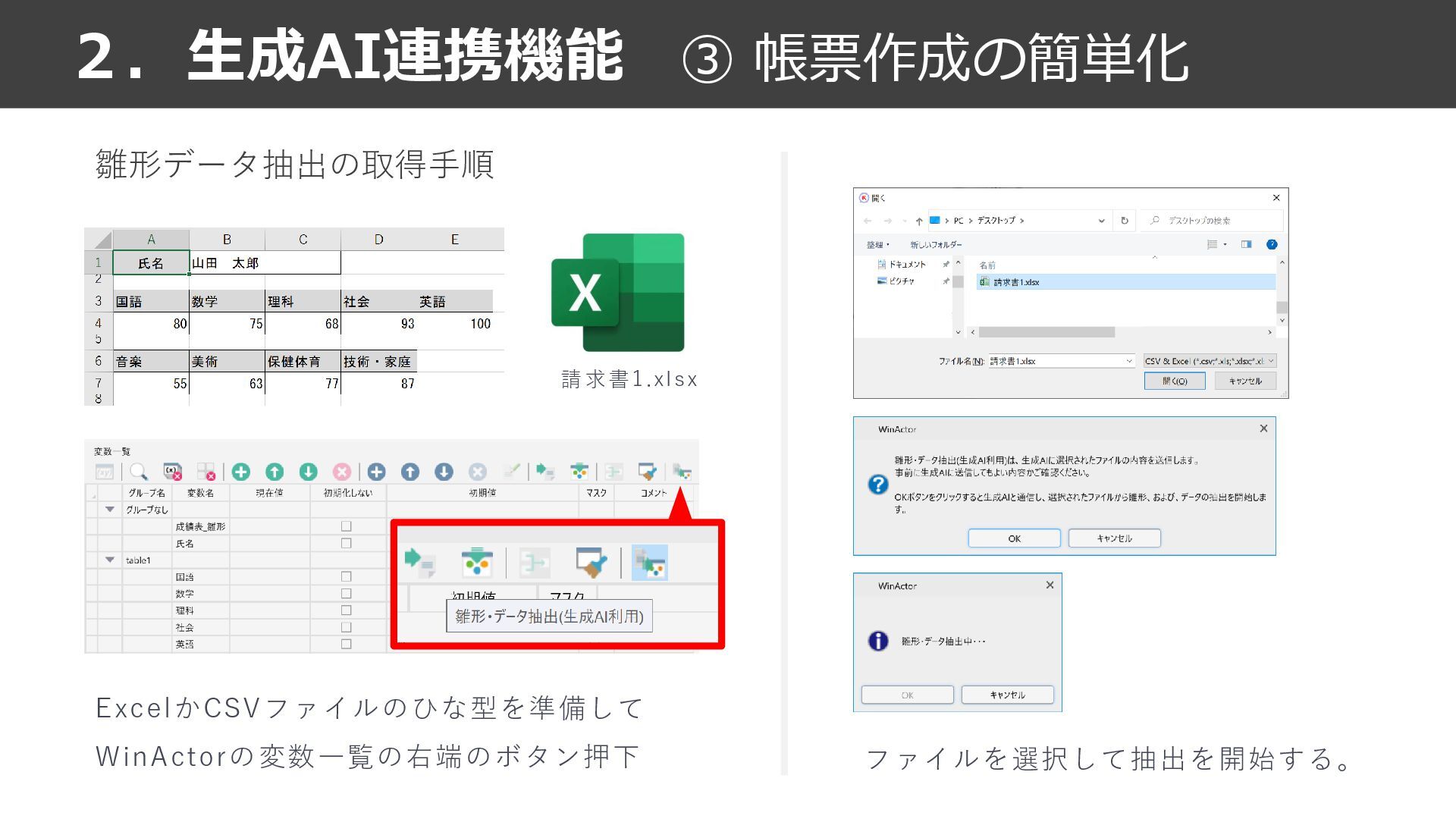The width and height of the screenshot is (1456, 819).
Task: Collapse the table1 group triangle
Action: pyautogui.click(x=110, y=560)
